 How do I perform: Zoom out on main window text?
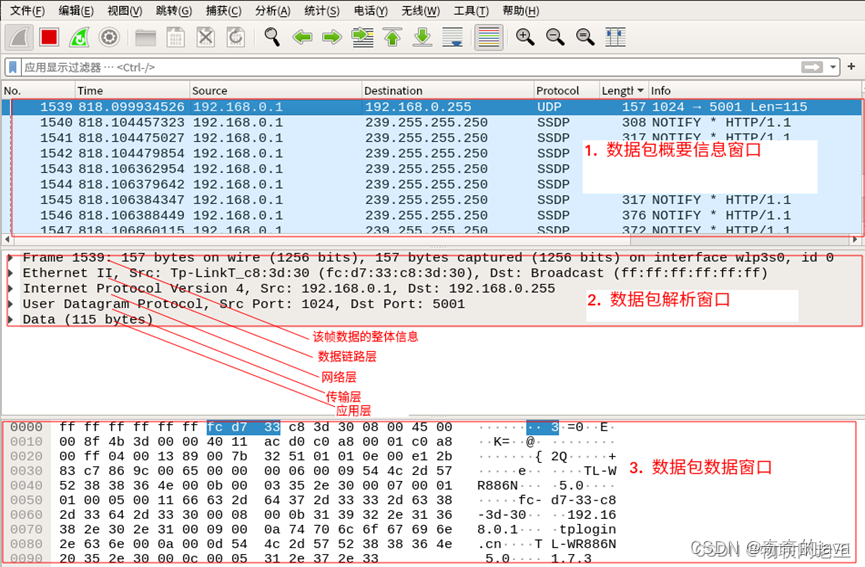pos(555,38)
